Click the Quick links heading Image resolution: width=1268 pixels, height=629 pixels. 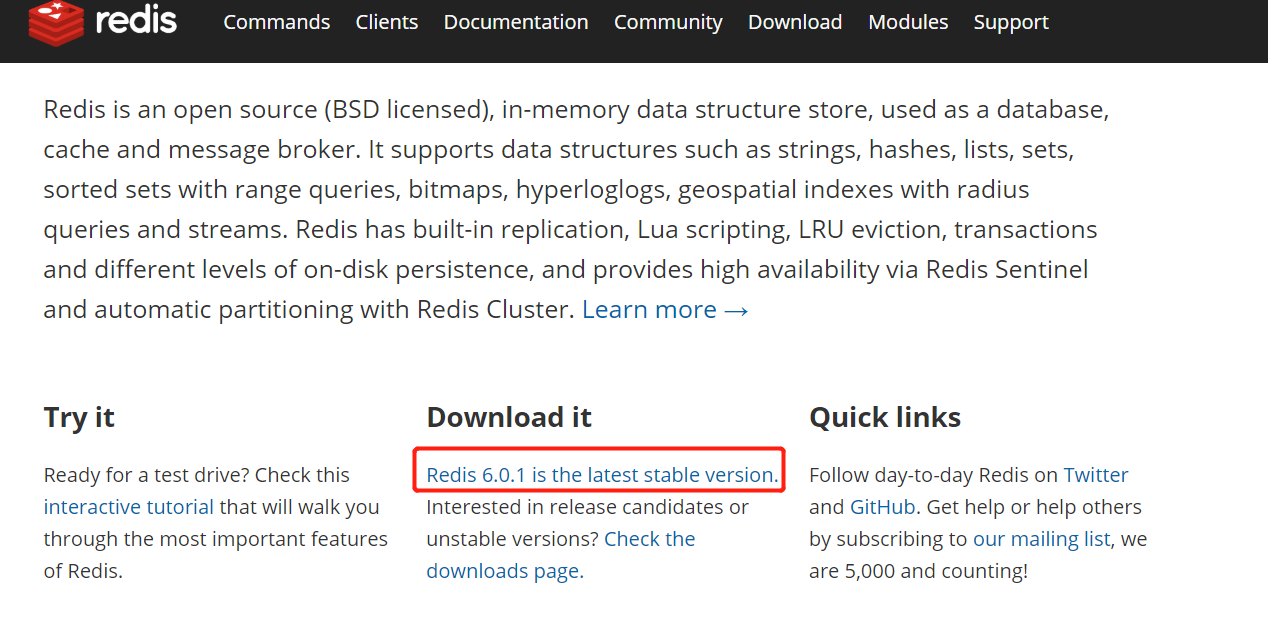pos(885,417)
